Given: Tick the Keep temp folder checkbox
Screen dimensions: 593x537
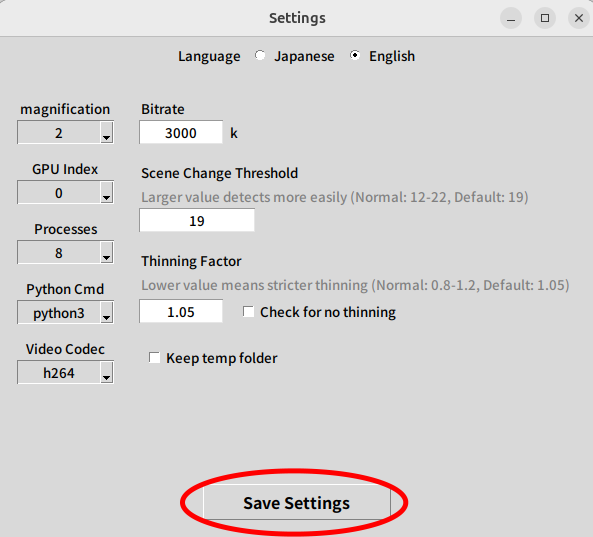Looking at the screenshot, I should (154, 358).
